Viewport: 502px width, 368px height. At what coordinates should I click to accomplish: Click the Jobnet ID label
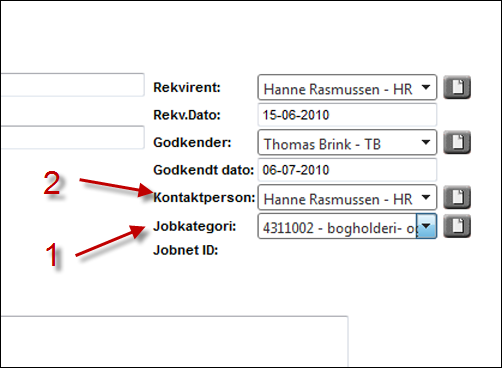[186, 250]
